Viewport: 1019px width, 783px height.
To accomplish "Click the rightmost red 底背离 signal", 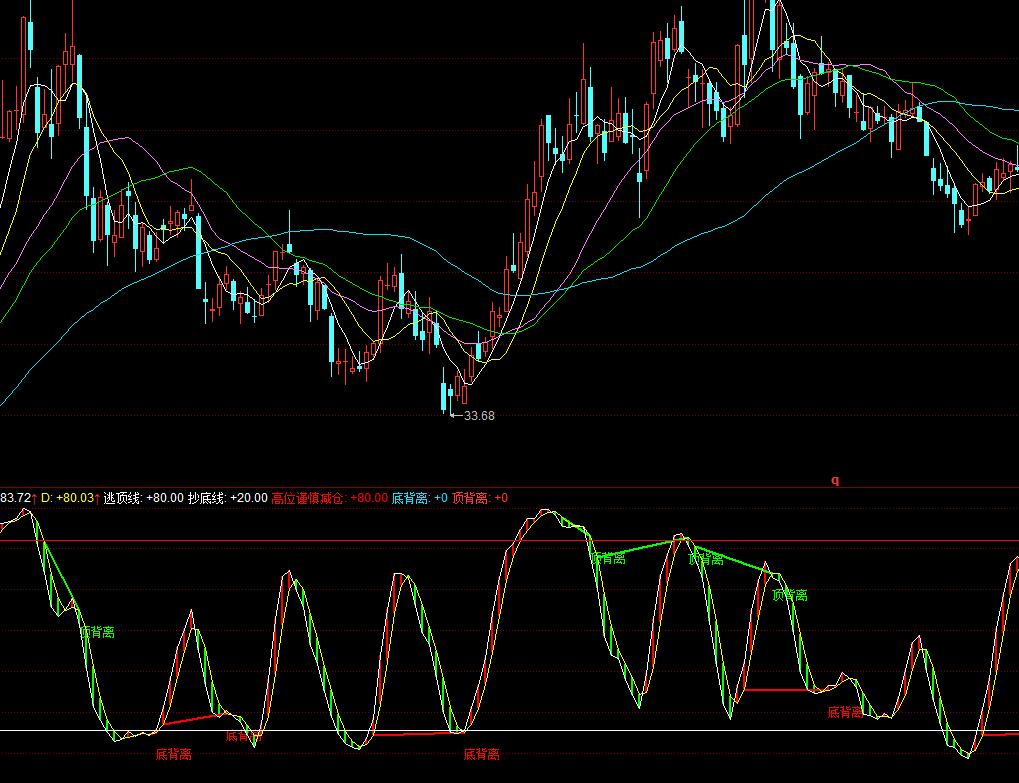I will tap(845, 712).
